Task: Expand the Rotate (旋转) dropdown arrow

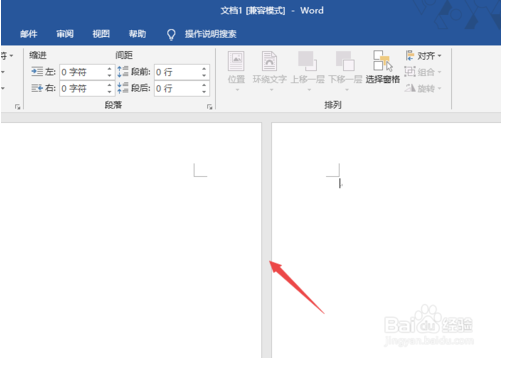Action: [x=439, y=88]
